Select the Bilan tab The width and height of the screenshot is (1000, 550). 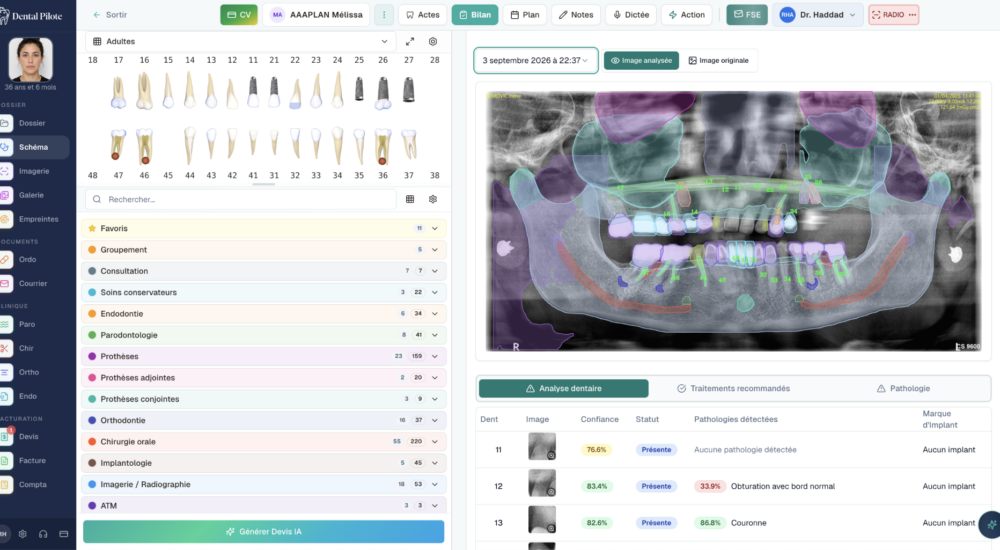pos(475,15)
